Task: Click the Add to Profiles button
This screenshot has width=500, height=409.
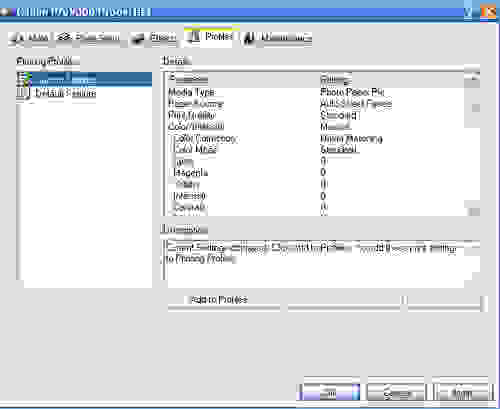Action: (x=224, y=300)
